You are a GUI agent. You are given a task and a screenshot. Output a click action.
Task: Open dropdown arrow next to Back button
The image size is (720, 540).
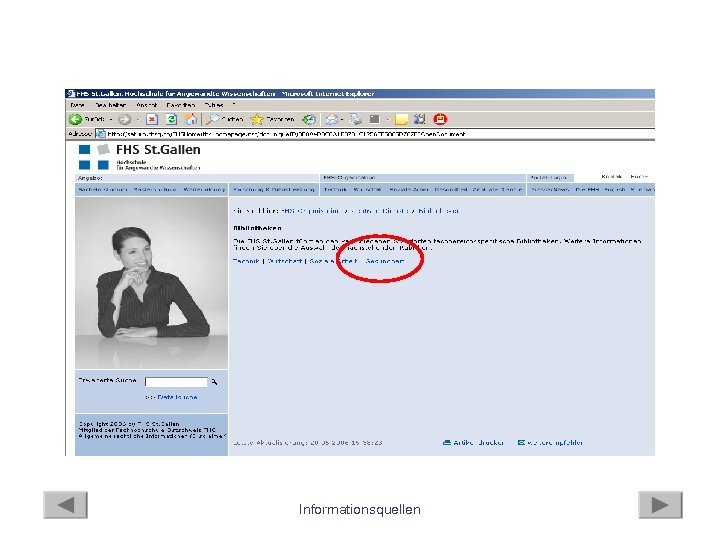coord(111,119)
